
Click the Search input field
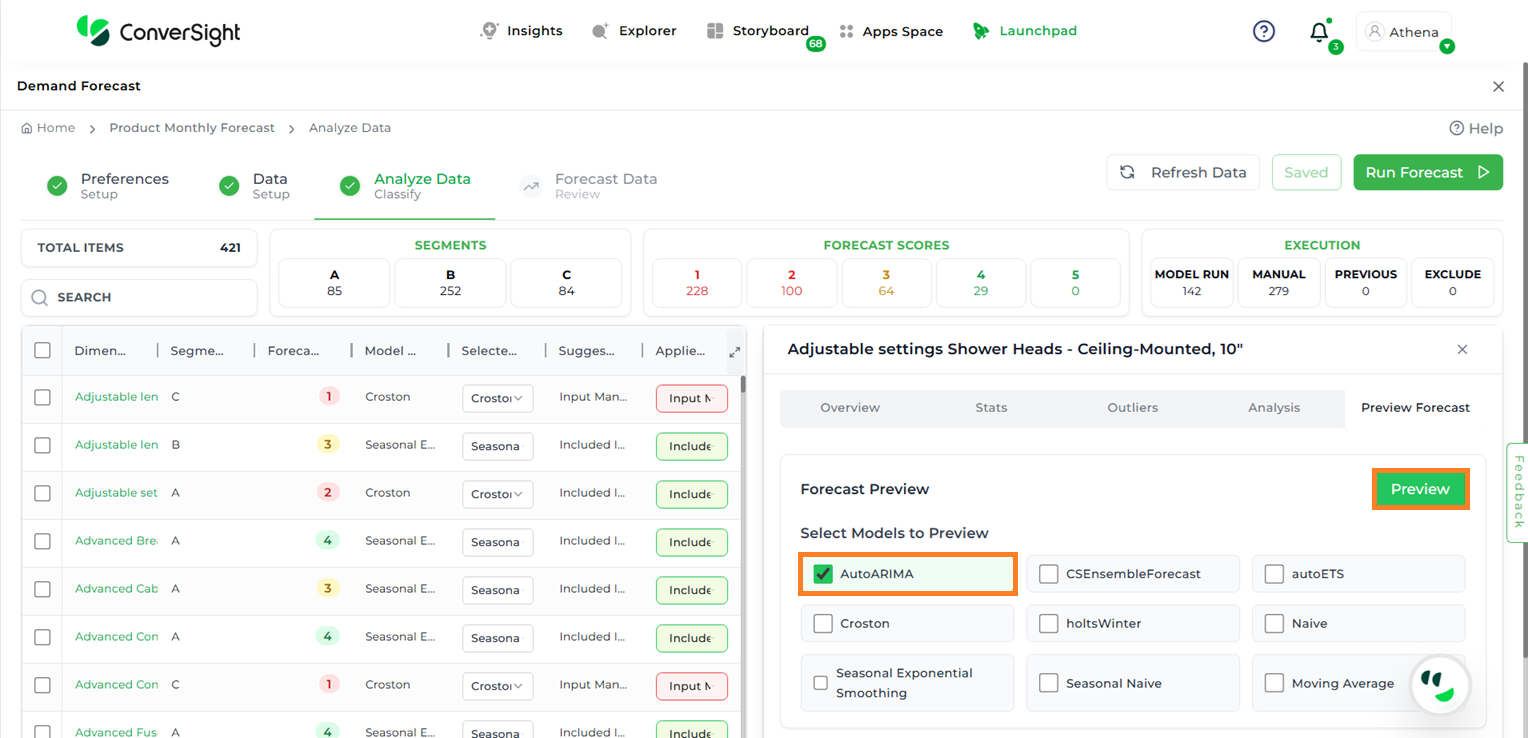point(140,297)
